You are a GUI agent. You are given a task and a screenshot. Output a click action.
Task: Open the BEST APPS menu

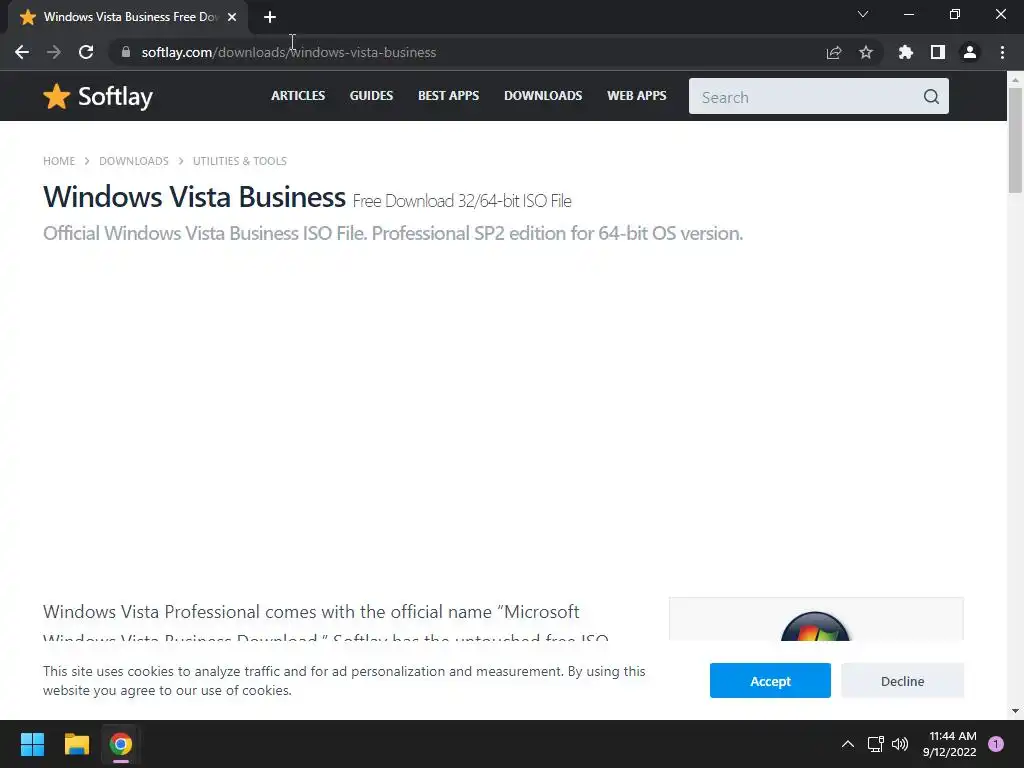click(x=449, y=95)
